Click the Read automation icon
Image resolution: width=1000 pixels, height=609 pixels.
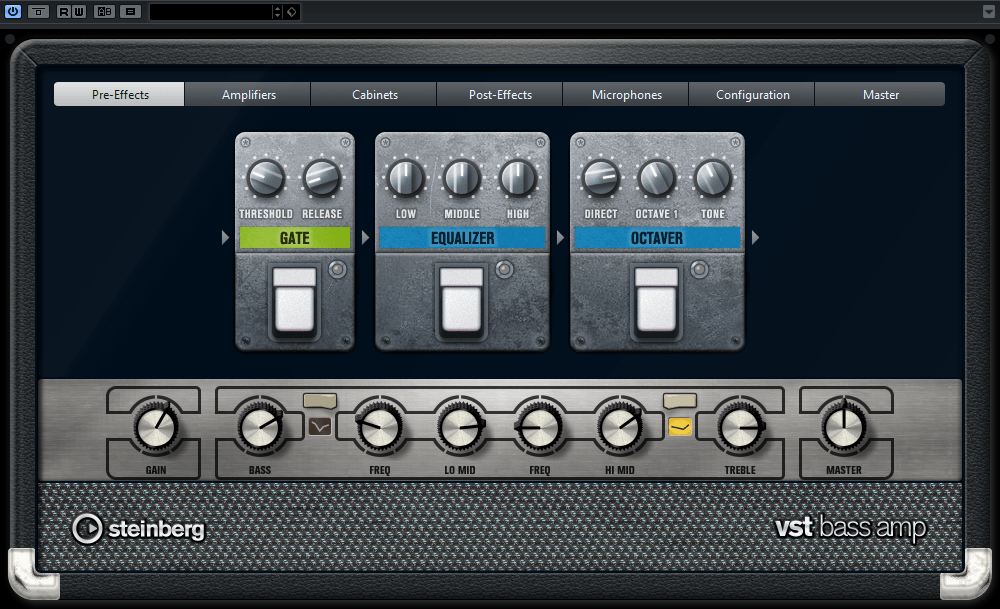point(62,12)
